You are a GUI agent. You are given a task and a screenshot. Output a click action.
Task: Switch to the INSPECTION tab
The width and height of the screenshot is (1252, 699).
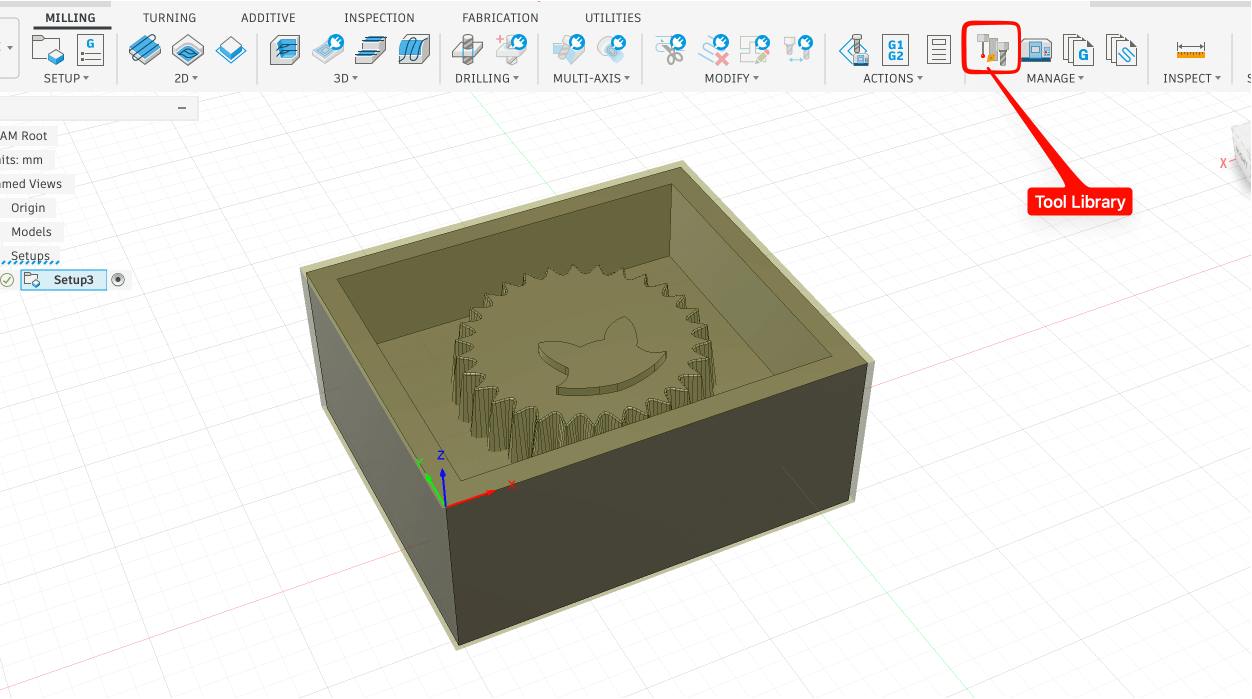pos(379,18)
